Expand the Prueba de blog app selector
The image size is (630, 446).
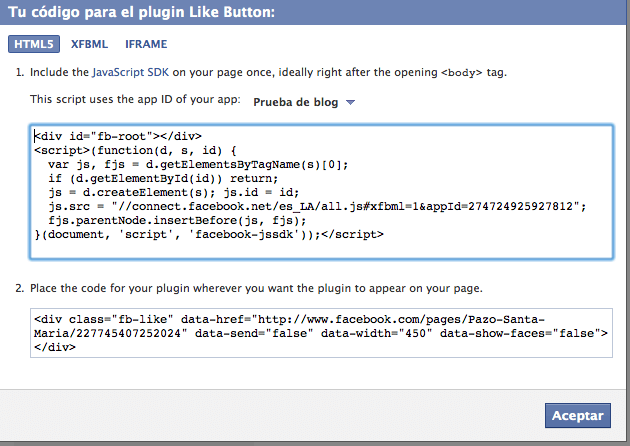[304, 102]
